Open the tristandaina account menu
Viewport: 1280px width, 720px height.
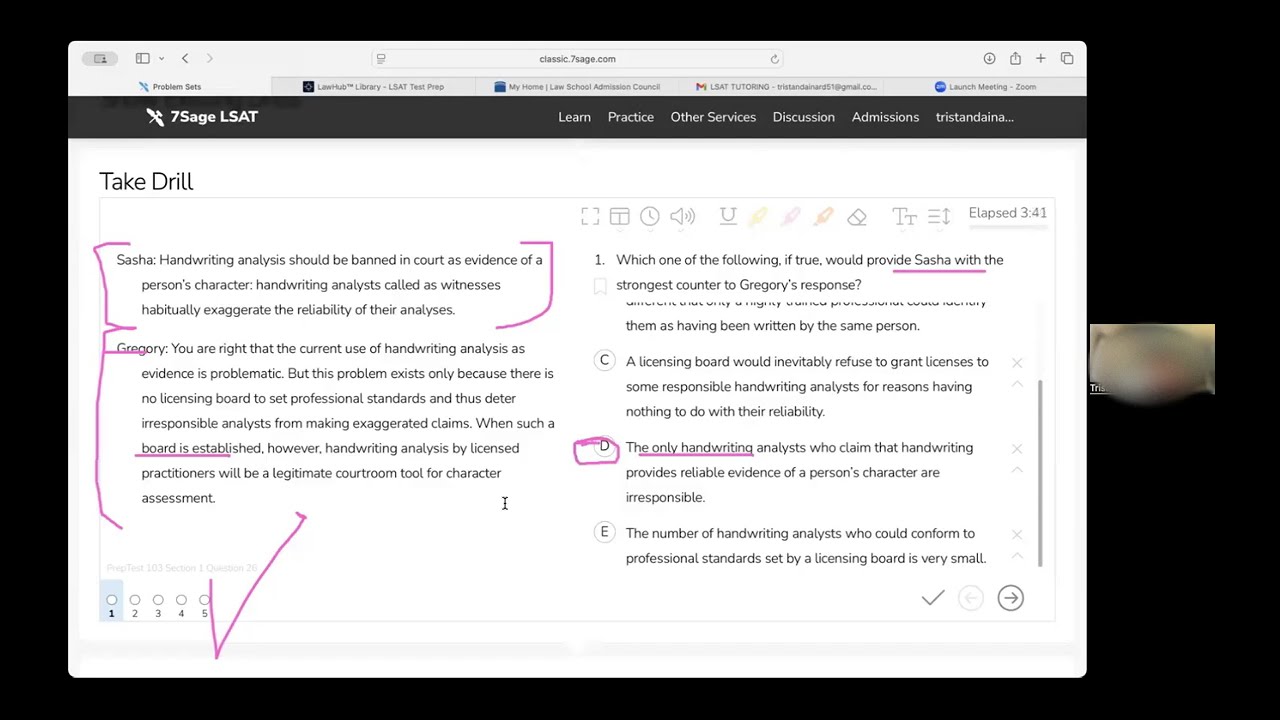pos(974,117)
